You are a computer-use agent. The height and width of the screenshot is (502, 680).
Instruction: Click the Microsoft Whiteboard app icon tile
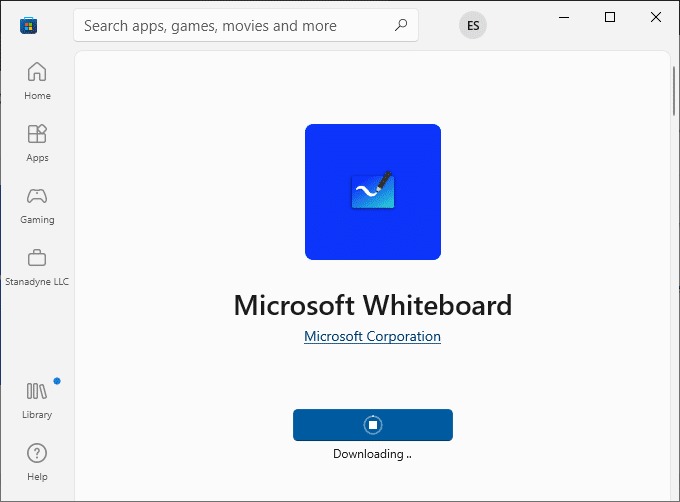(x=373, y=192)
